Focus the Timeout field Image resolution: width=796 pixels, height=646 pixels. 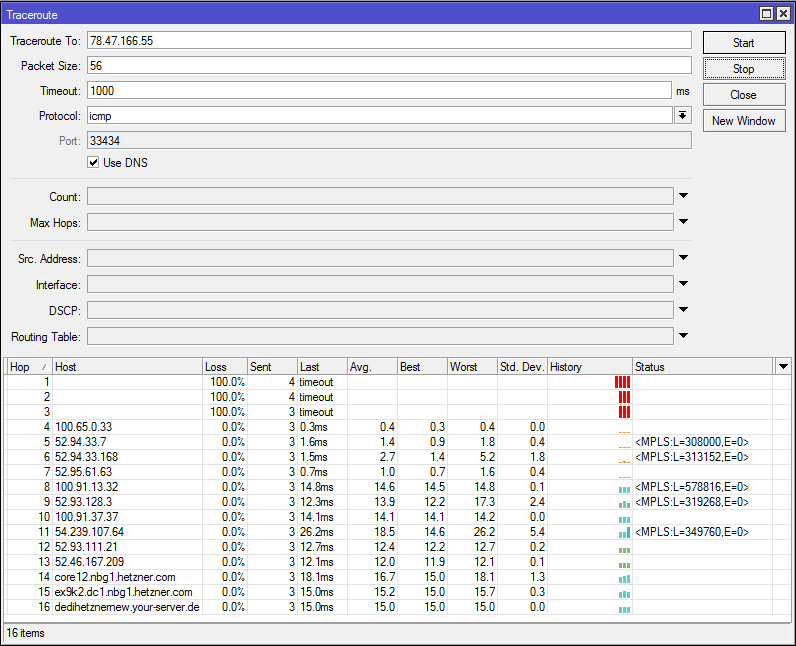379,90
